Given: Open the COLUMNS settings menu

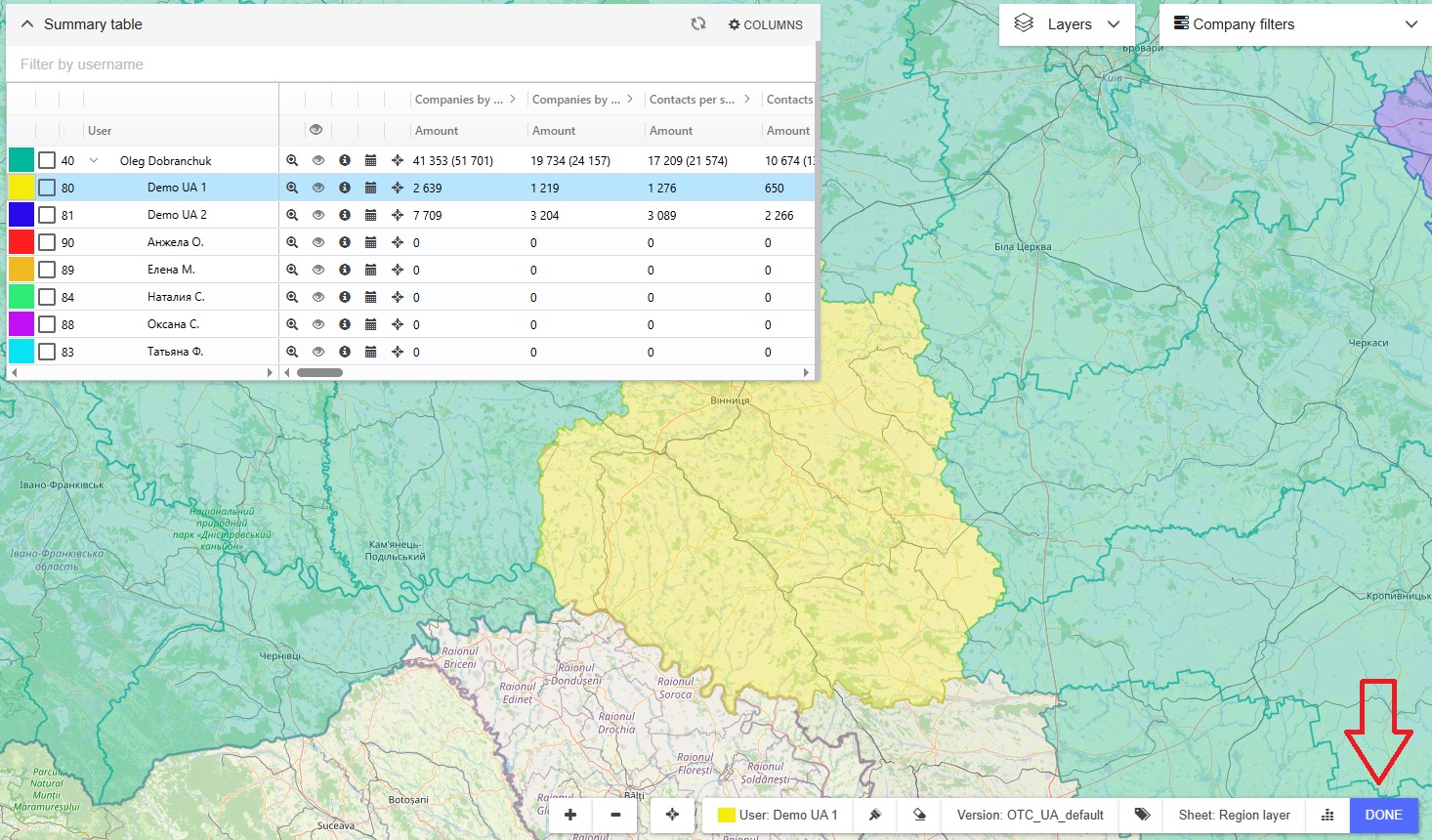Looking at the screenshot, I should (766, 24).
